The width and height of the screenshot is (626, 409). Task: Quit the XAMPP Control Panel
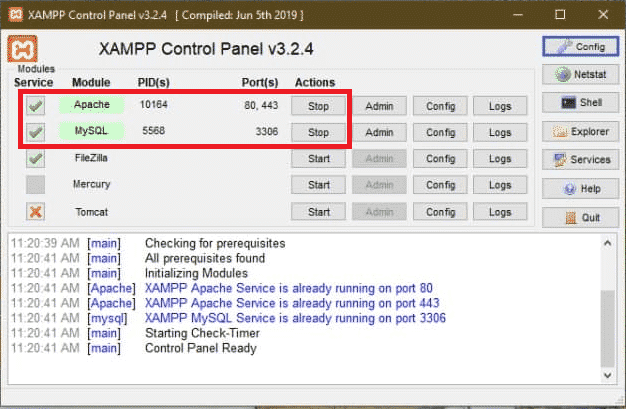pyautogui.click(x=580, y=218)
